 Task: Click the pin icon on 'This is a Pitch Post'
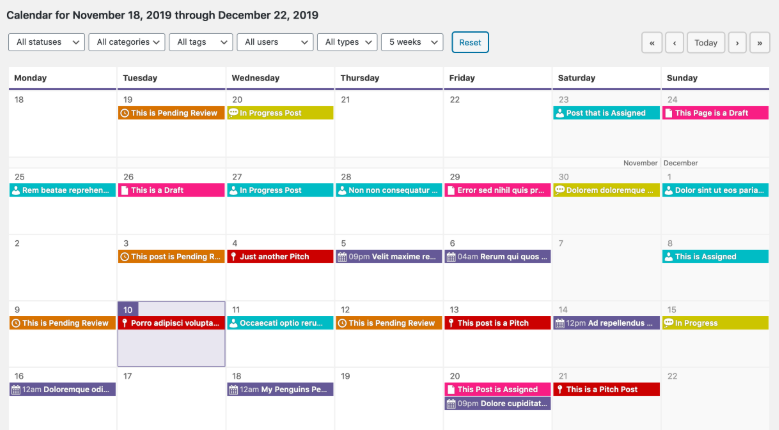[x=560, y=389]
